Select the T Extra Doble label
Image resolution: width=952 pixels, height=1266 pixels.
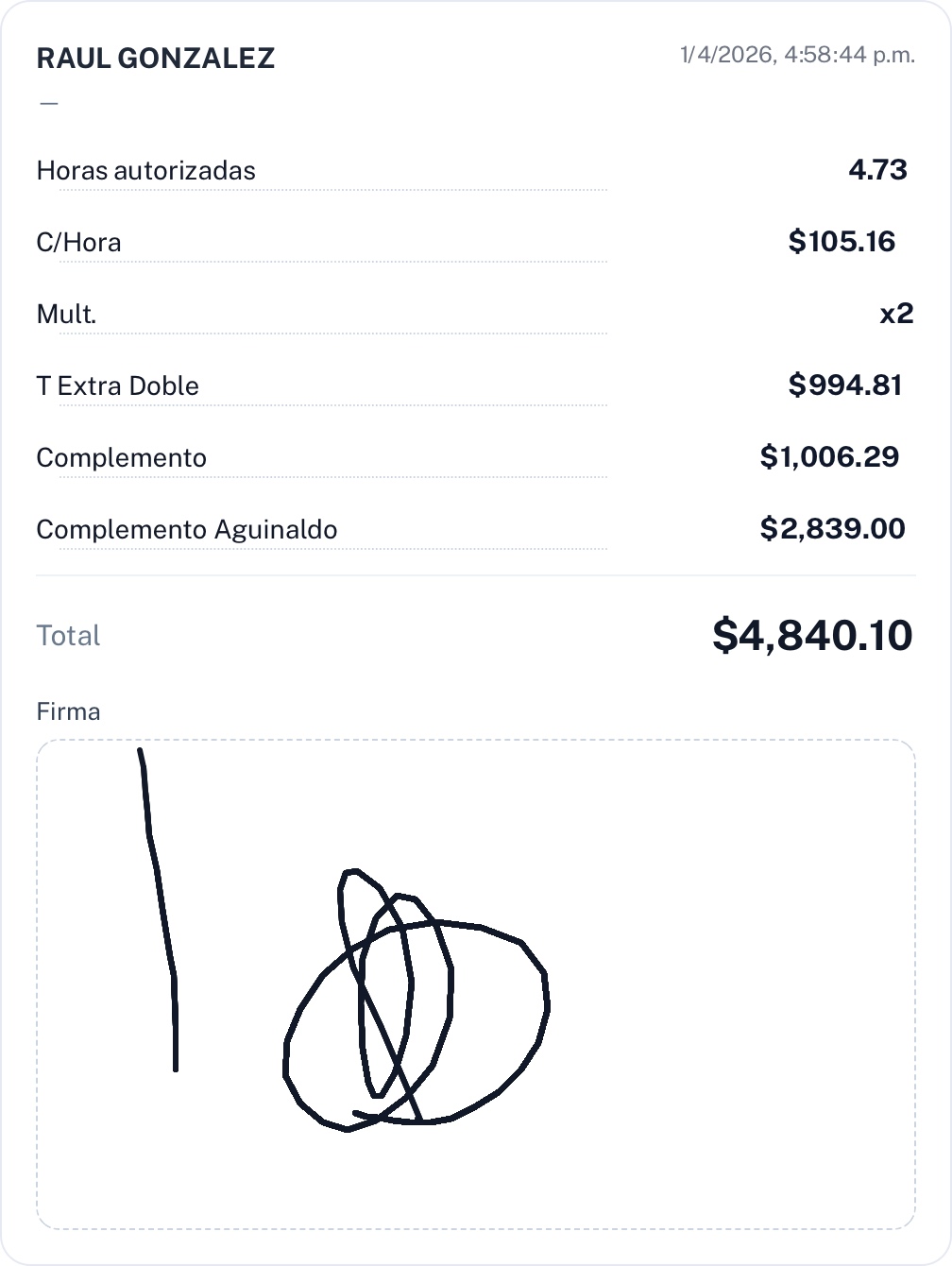(117, 386)
